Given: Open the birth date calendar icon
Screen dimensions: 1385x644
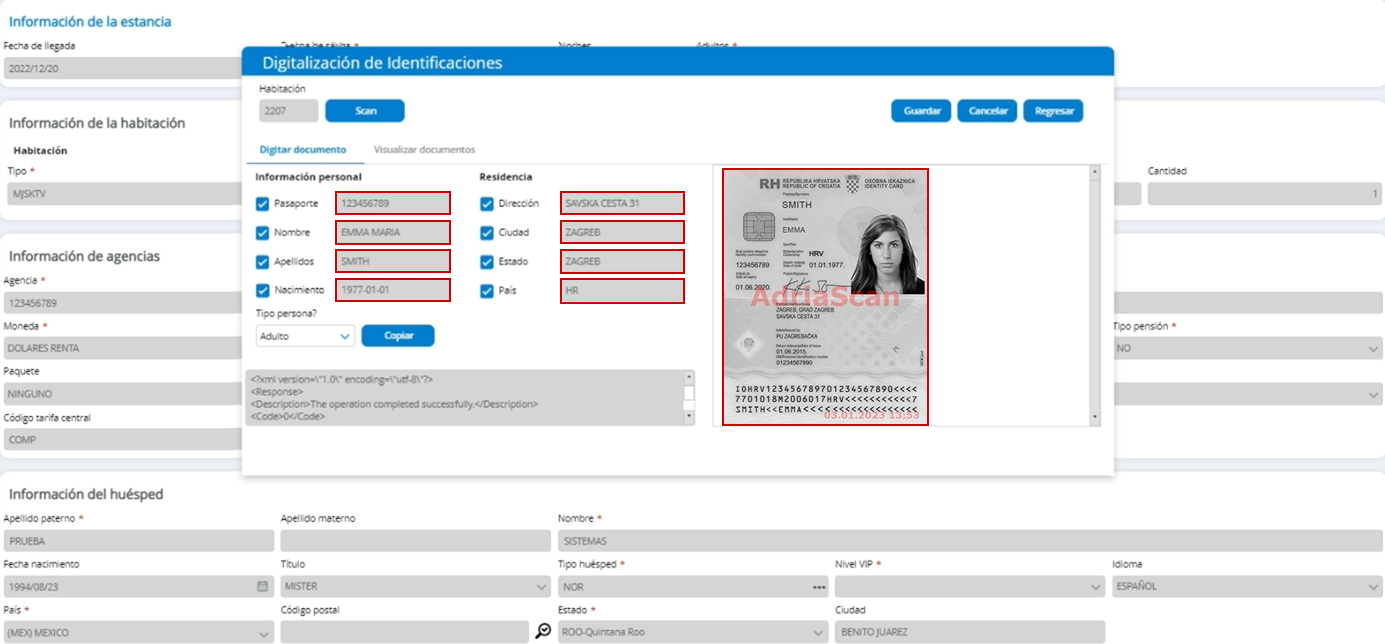Looking at the screenshot, I should pos(262,586).
